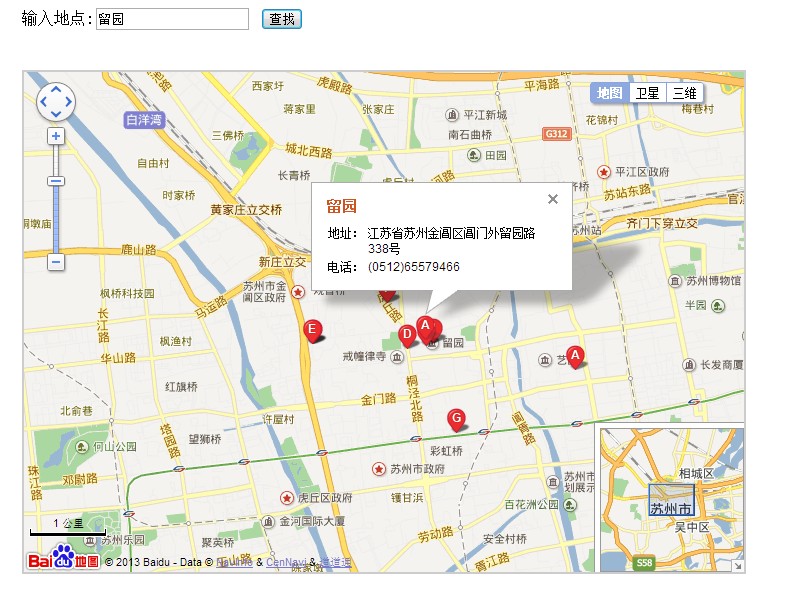Screen dimensions: 807x614
Task: Click the 半园 garden icon
Action: (x=718, y=306)
